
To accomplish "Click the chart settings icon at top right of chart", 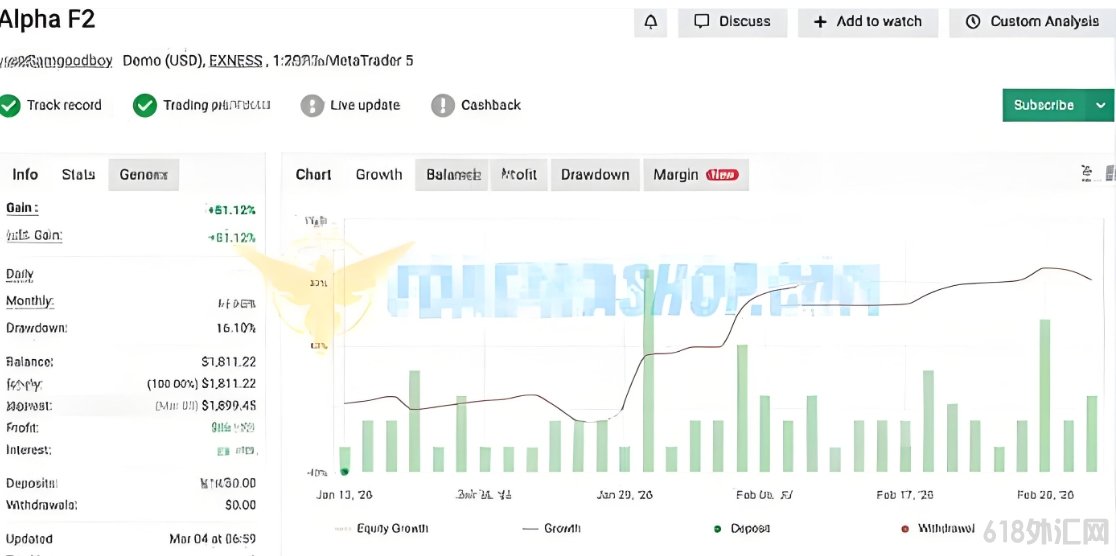I will tap(1087, 172).
